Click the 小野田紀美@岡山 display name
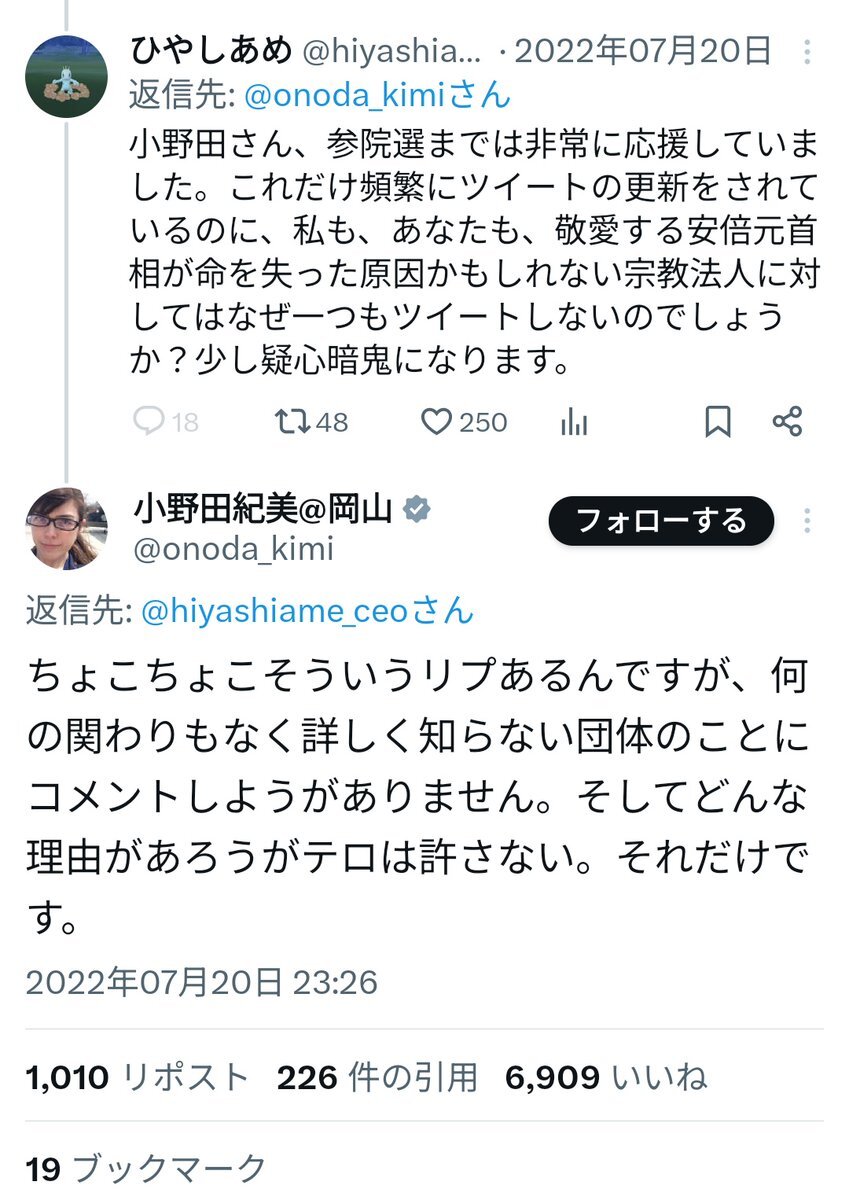 click(264, 509)
